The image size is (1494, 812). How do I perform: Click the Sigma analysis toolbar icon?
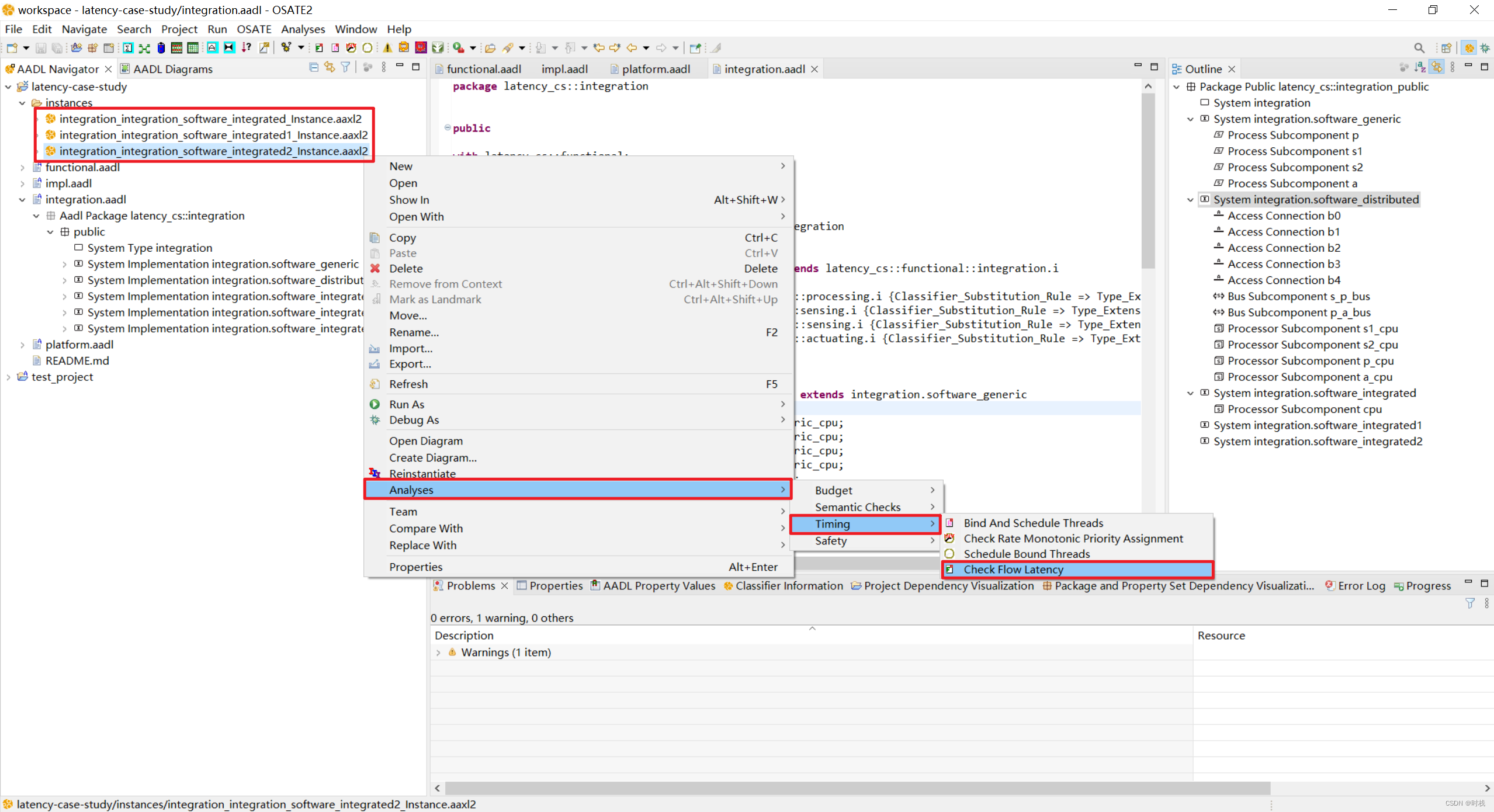point(128,48)
